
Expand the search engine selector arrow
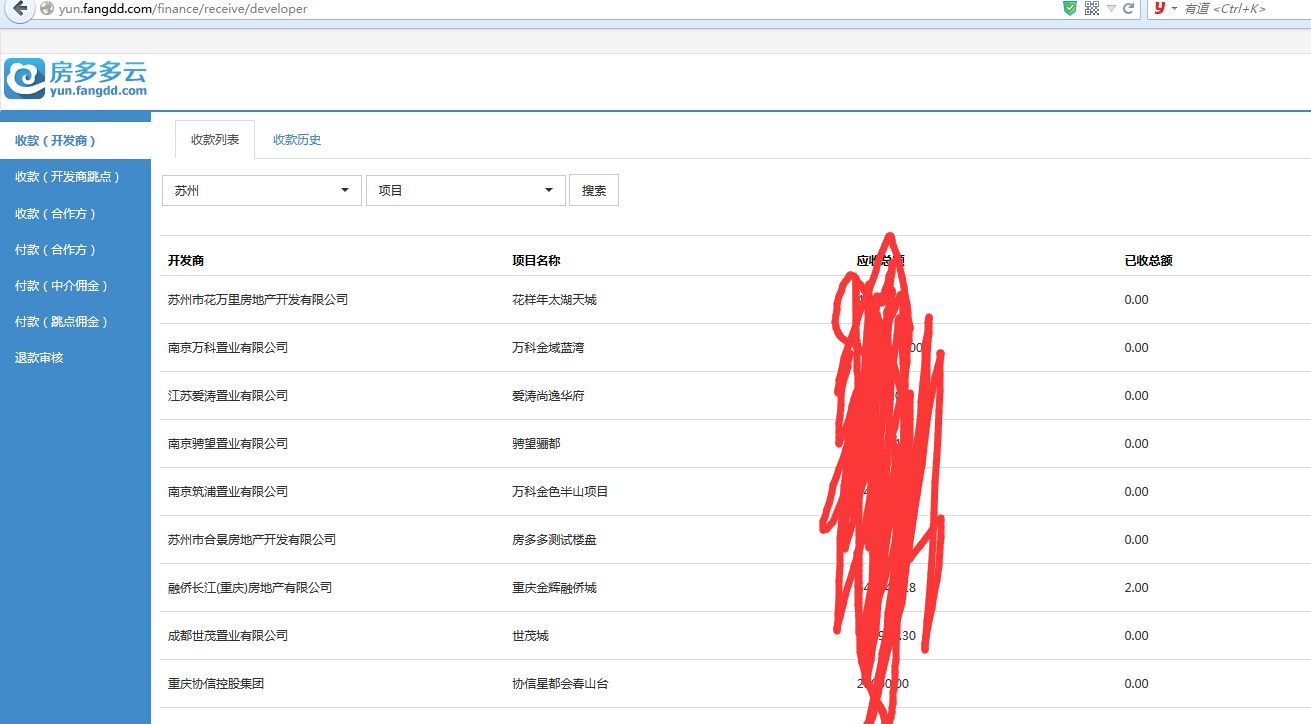[1175, 8]
